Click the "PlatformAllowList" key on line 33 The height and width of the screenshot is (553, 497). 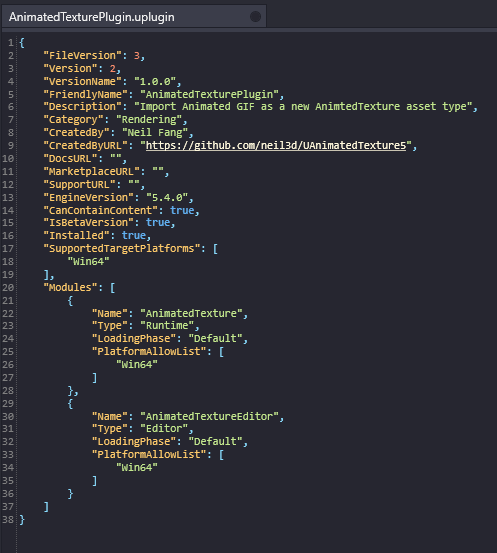(149, 455)
